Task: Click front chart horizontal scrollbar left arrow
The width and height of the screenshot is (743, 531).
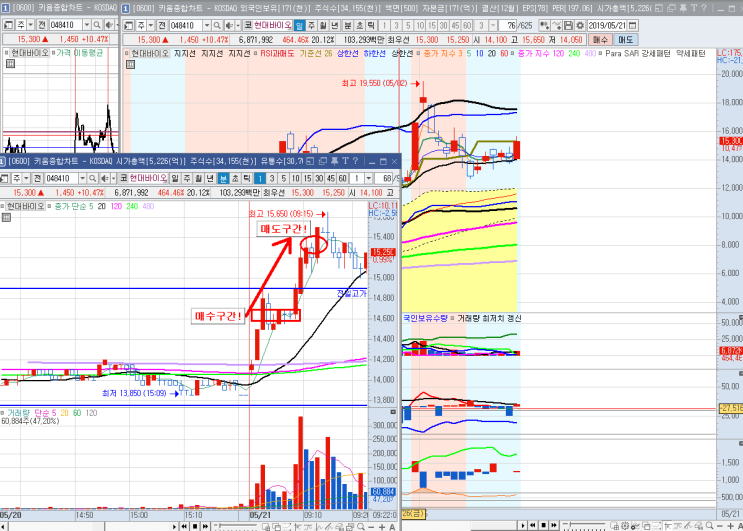Action: pos(4,526)
